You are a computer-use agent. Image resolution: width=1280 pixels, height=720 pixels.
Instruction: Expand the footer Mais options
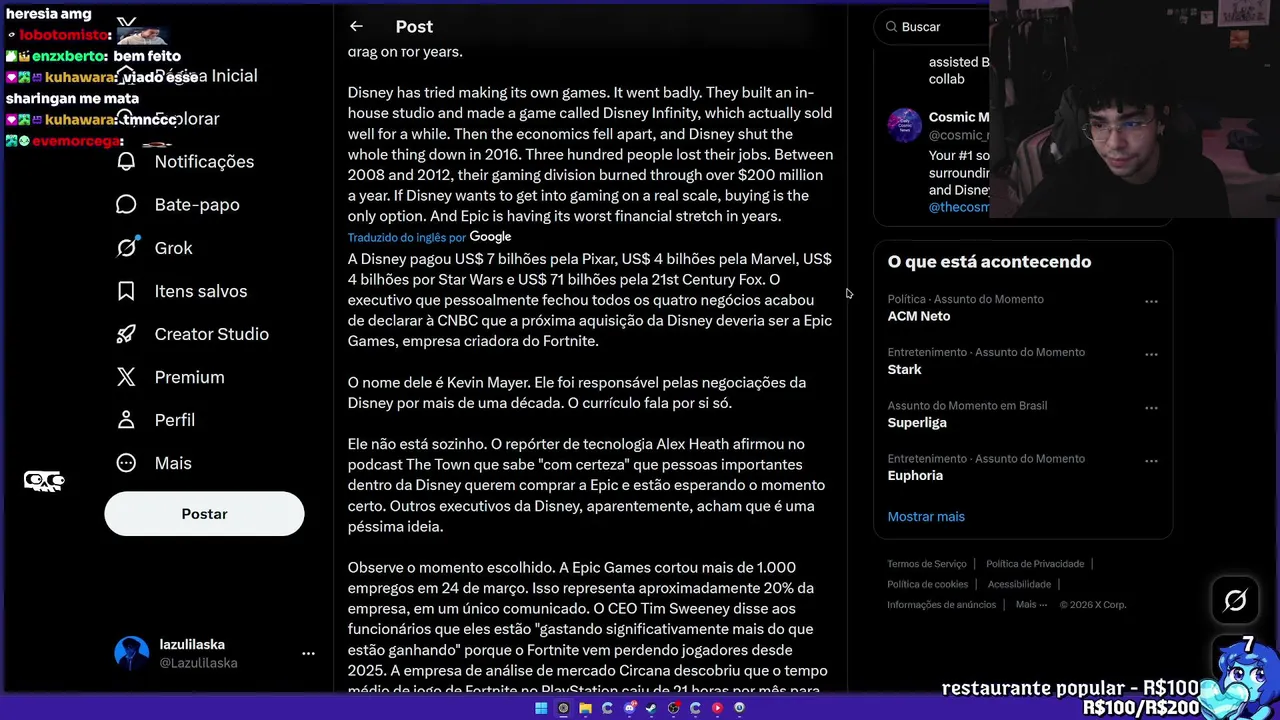point(1031,605)
